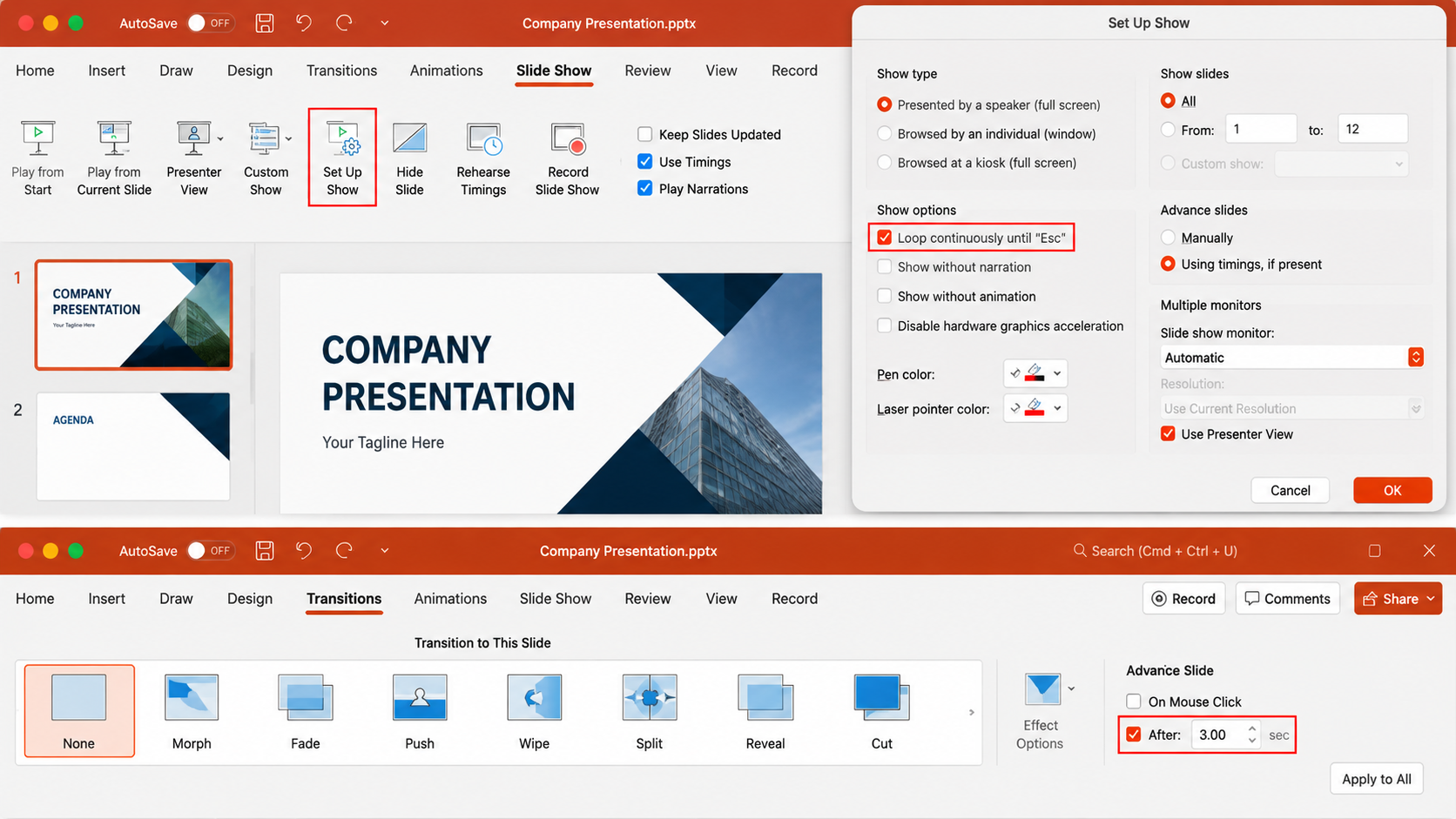This screenshot has width=1456, height=819.
Task: Expand Presenter View dropdown arrow
Action: click(220, 139)
